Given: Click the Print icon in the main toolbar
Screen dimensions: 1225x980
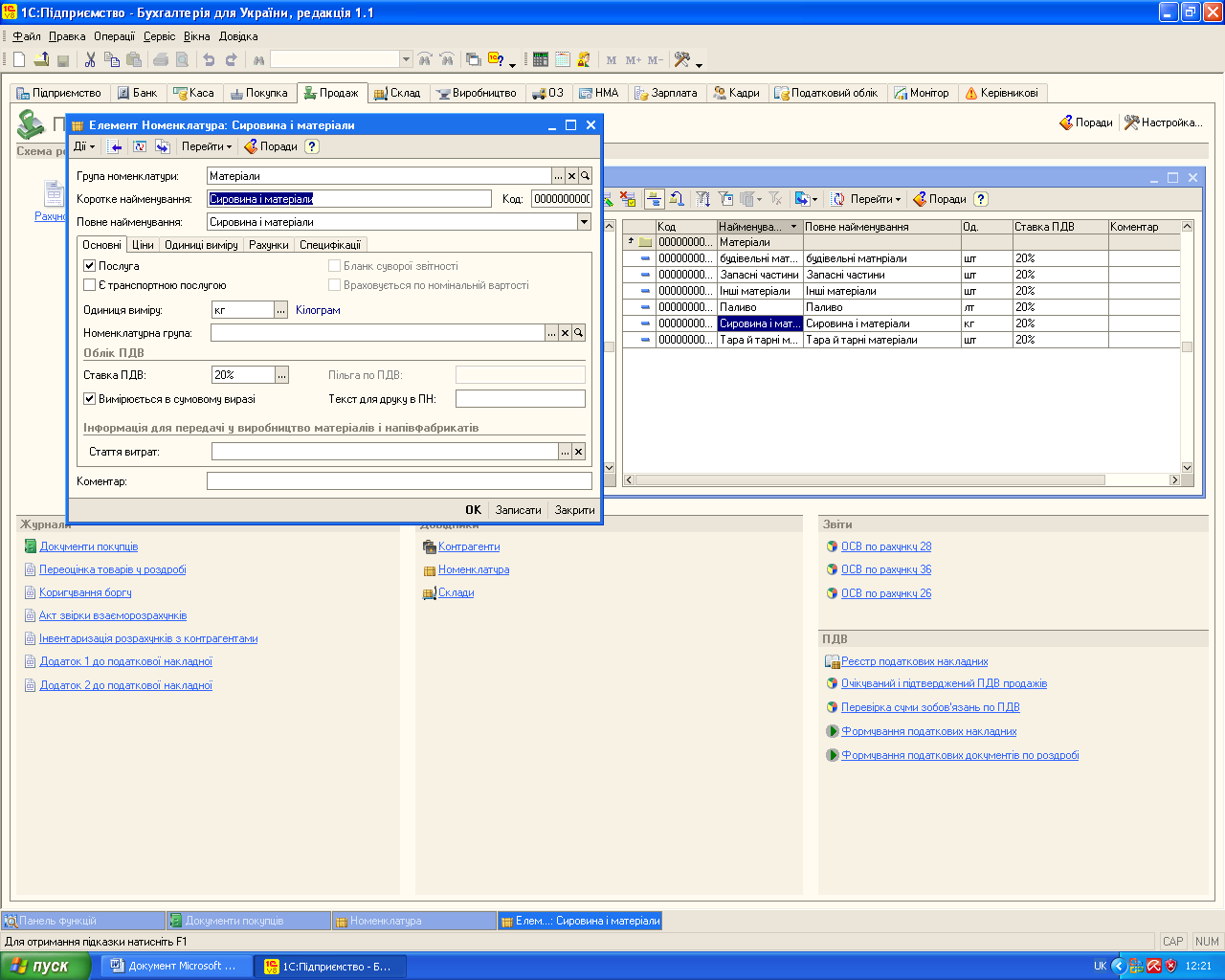Looking at the screenshot, I should 161,59.
